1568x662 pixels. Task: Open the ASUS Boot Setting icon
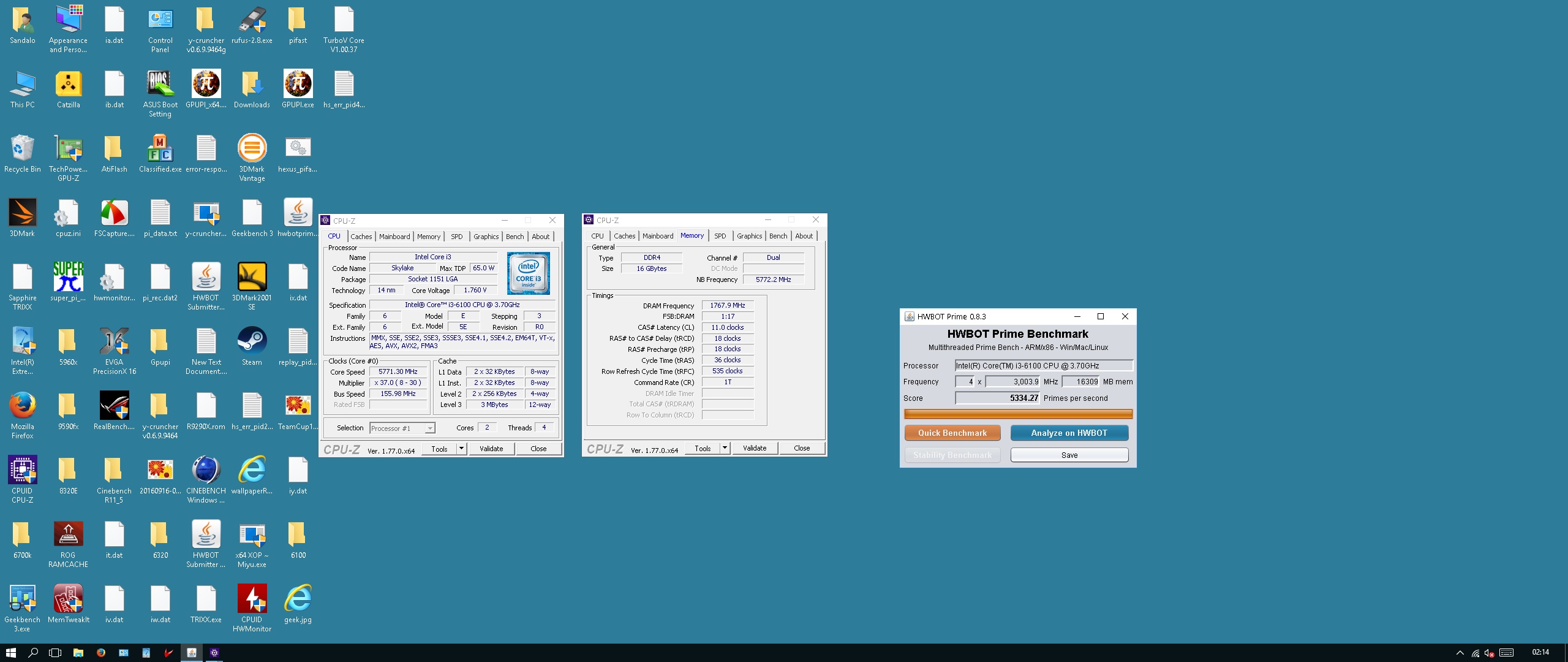(160, 94)
